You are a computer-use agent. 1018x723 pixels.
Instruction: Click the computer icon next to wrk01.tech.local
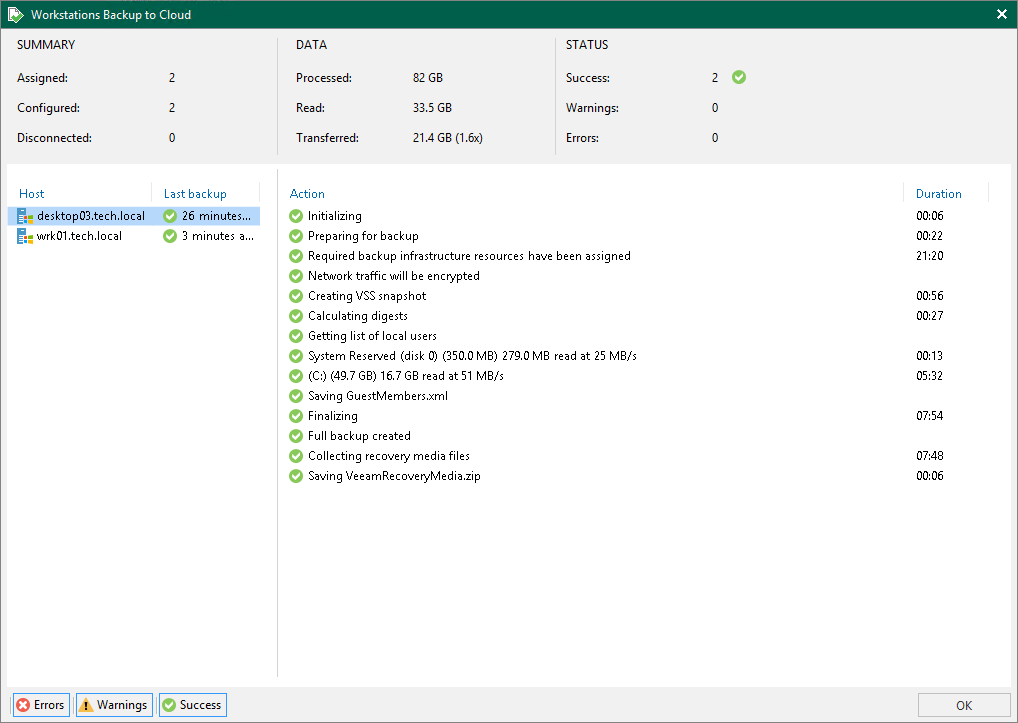pyautogui.click(x=24, y=236)
